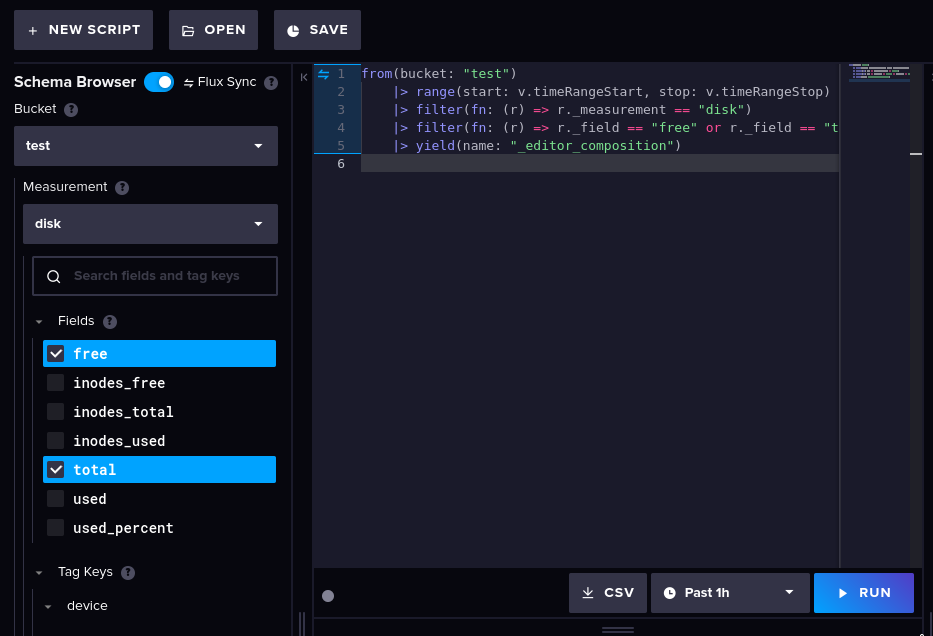Image resolution: width=933 pixels, height=636 pixels.
Task: Click the CSV download icon
Action: (x=589, y=592)
